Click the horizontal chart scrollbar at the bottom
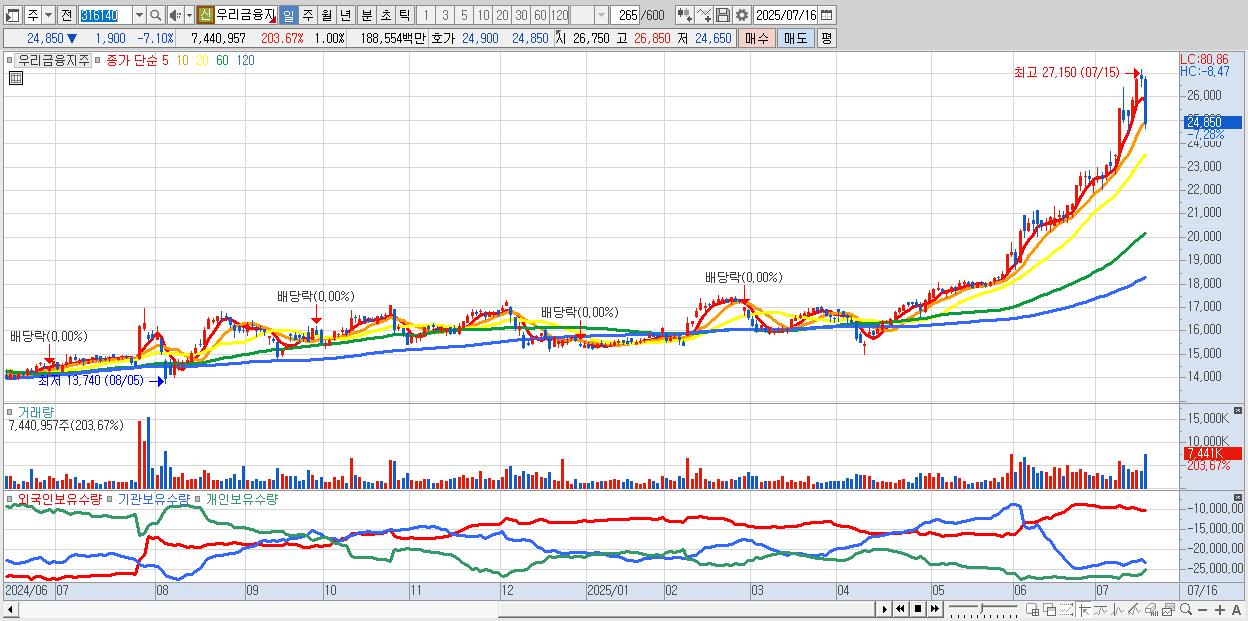 [x=439, y=609]
